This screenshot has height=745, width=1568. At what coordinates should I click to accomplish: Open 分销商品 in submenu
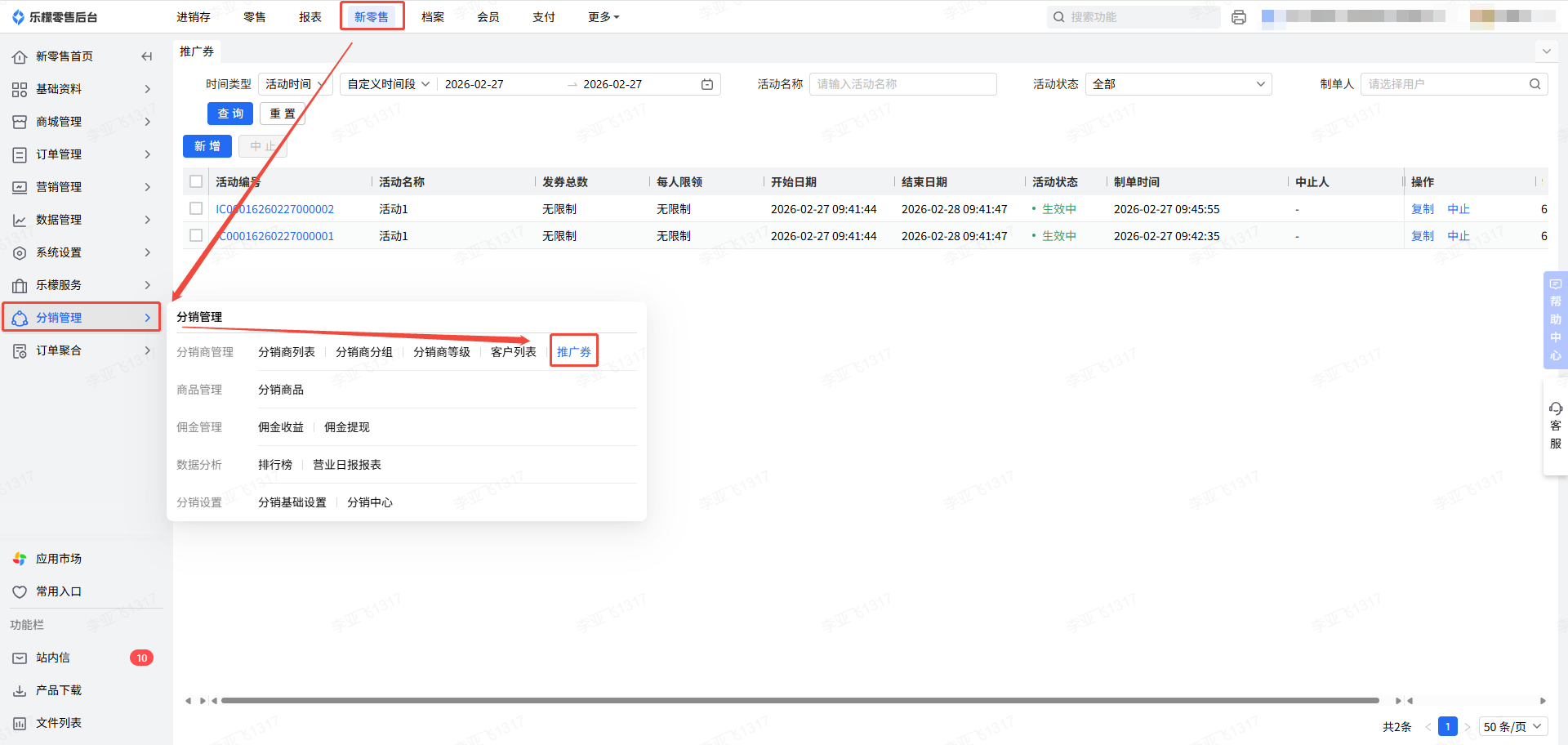[281, 390]
